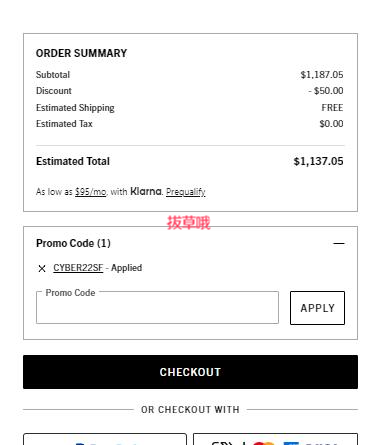
Task: Click the American Express icon
Action: pos(291,443)
